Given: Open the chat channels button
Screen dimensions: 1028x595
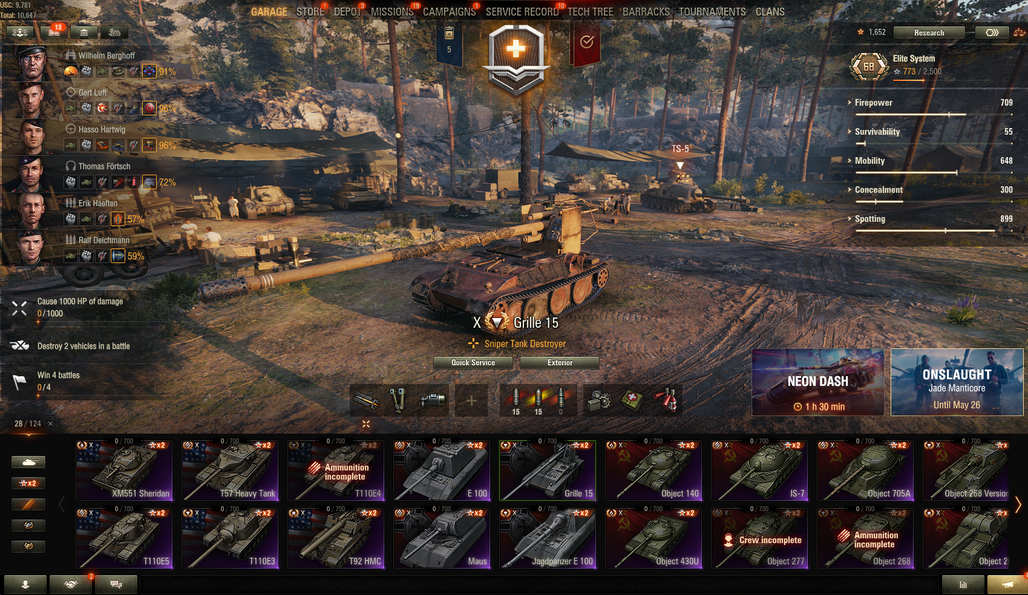Looking at the screenshot, I should tap(117, 585).
